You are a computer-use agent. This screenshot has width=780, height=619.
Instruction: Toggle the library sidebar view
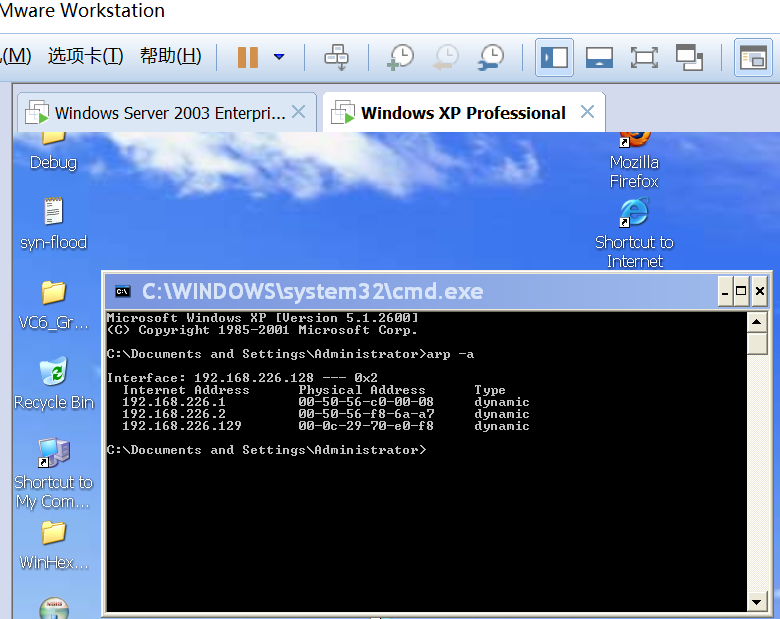554,57
